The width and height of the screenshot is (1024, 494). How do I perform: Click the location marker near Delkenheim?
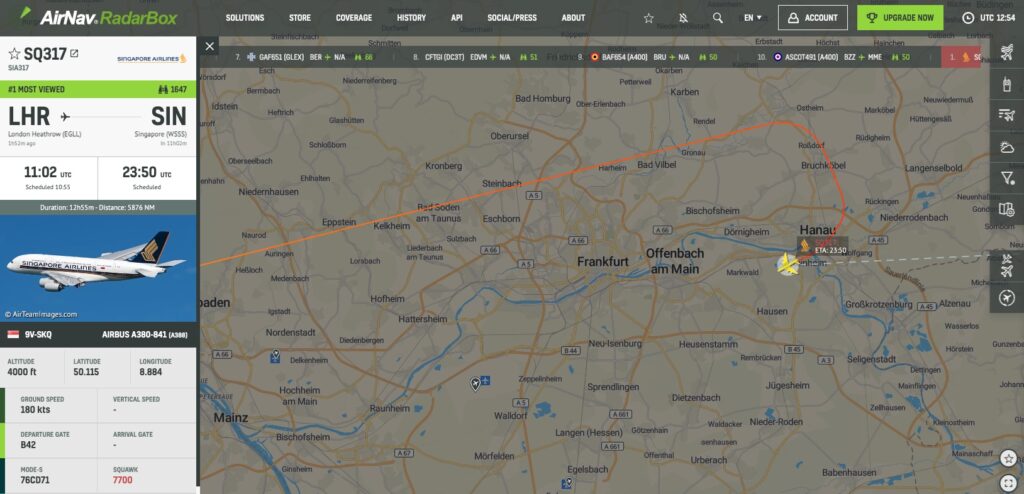click(x=276, y=356)
